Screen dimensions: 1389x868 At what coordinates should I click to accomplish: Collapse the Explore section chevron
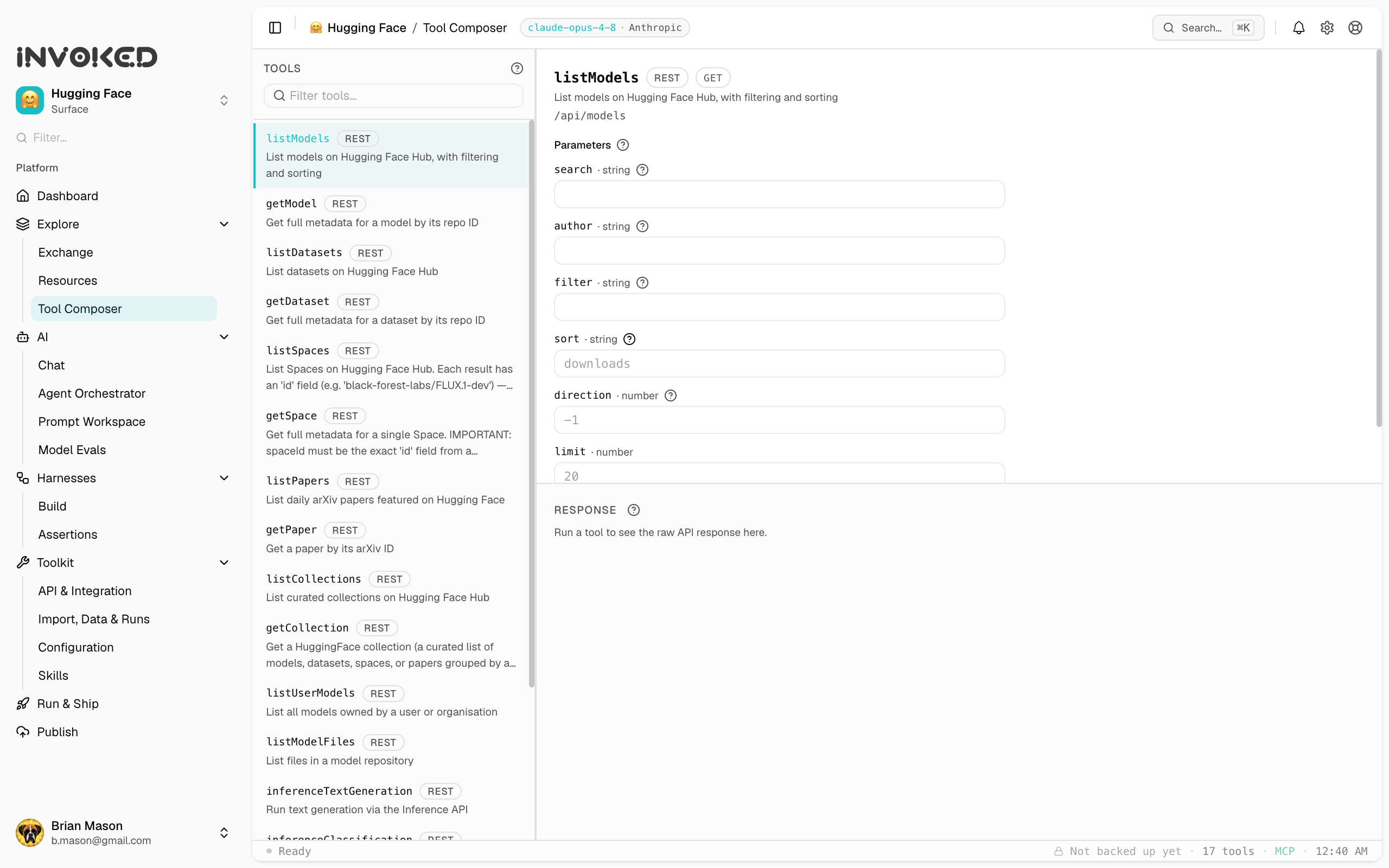pos(225,224)
